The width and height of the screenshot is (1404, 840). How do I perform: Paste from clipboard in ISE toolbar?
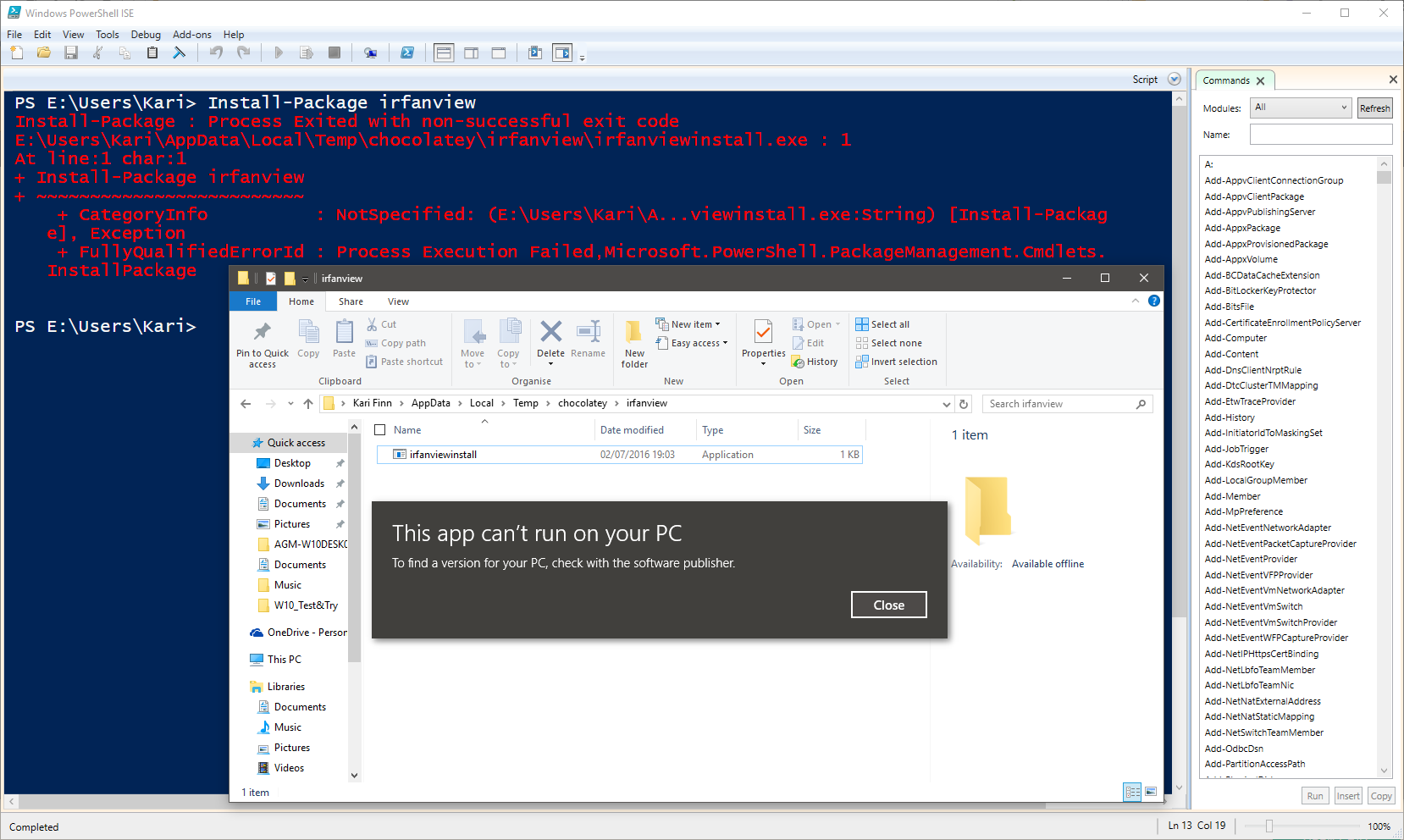tap(152, 52)
